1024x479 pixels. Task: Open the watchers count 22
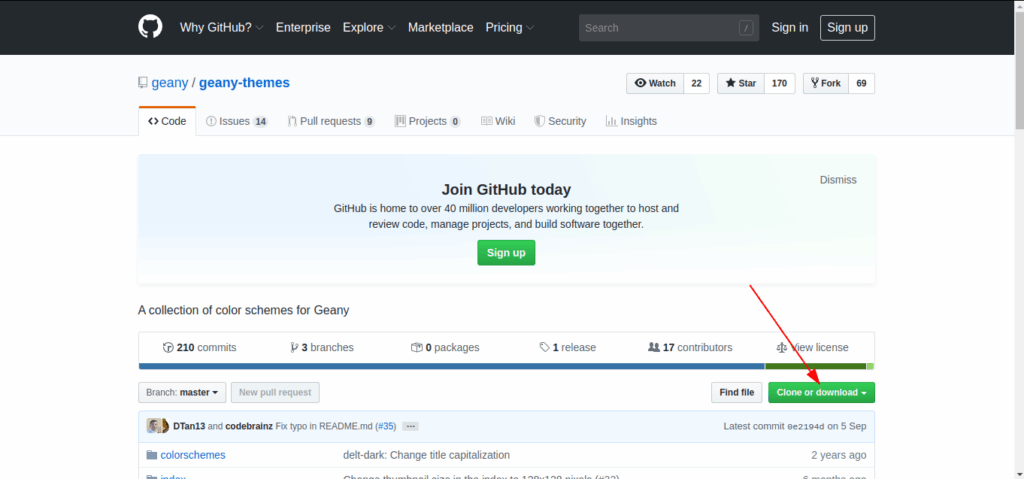pos(696,83)
